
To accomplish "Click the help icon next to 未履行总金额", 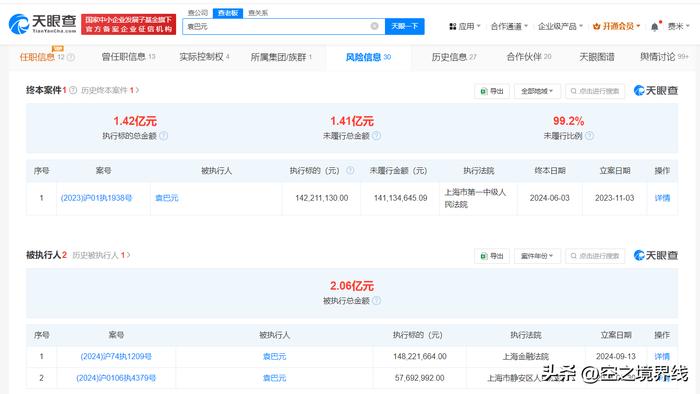I will pyautogui.click(x=376, y=136).
